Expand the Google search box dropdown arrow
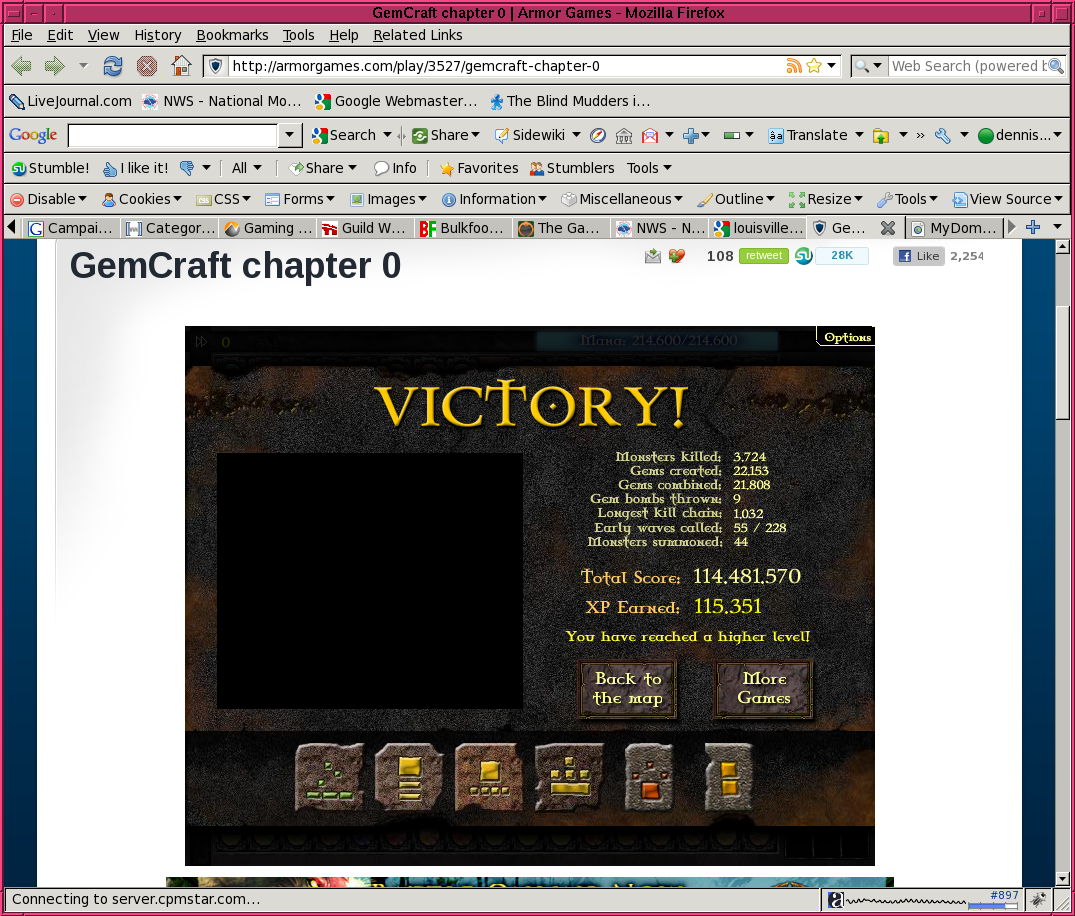This screenshot has height=916, width=1075. pos(290,135)
